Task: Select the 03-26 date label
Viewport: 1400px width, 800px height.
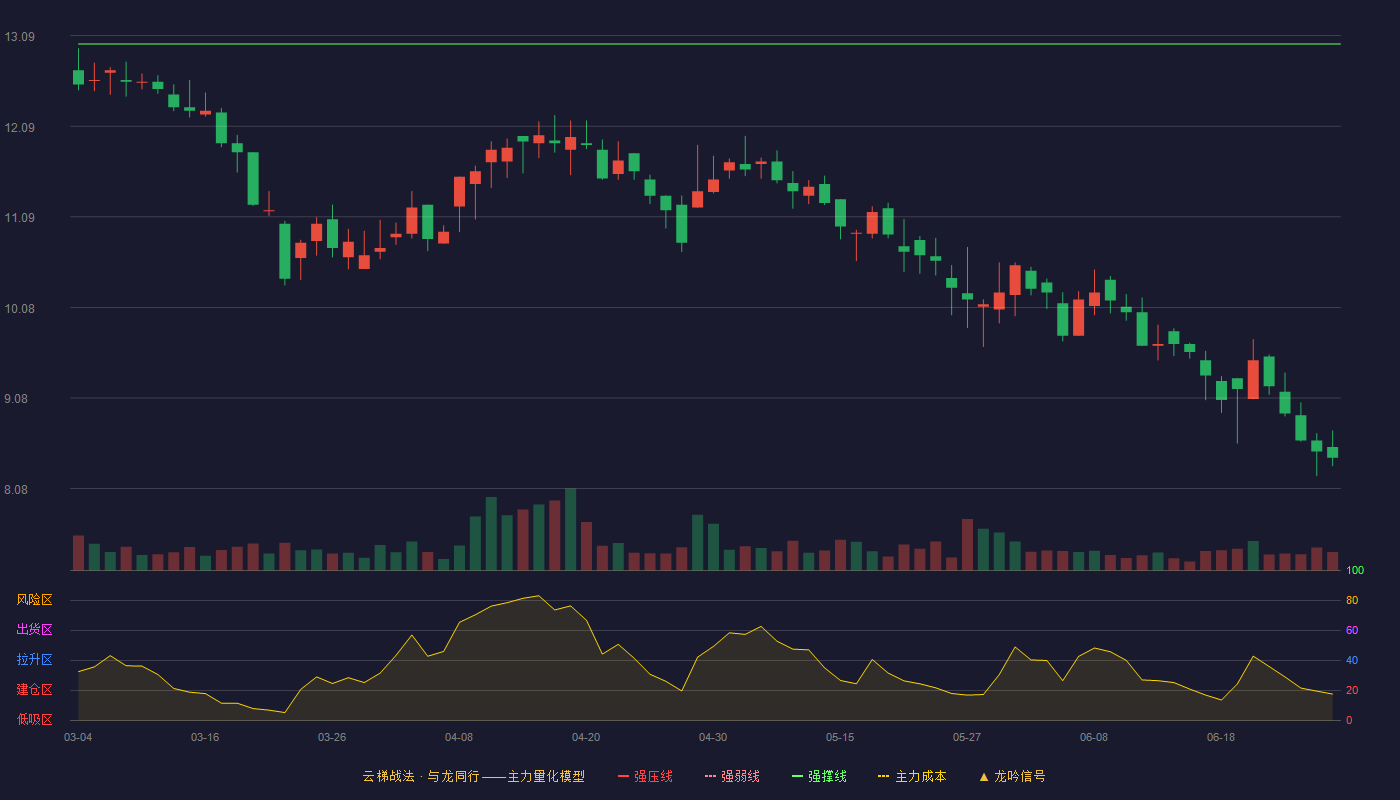Action: point(332,737)
